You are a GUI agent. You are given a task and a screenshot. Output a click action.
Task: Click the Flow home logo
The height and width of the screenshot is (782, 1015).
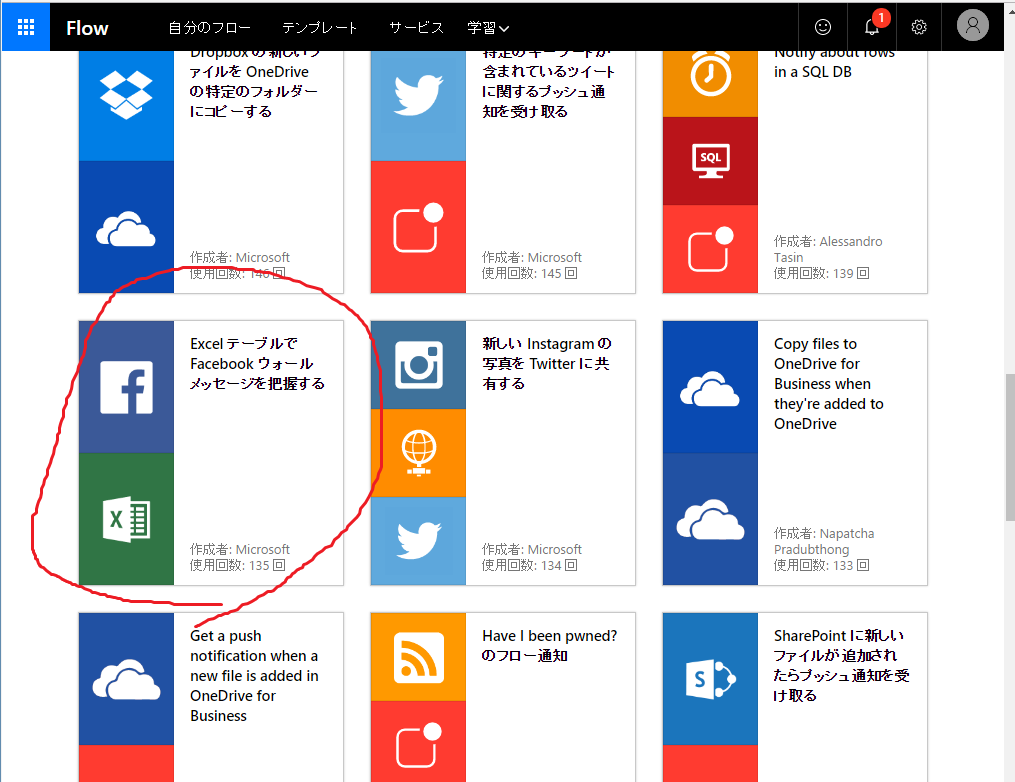tap(87, 28)
